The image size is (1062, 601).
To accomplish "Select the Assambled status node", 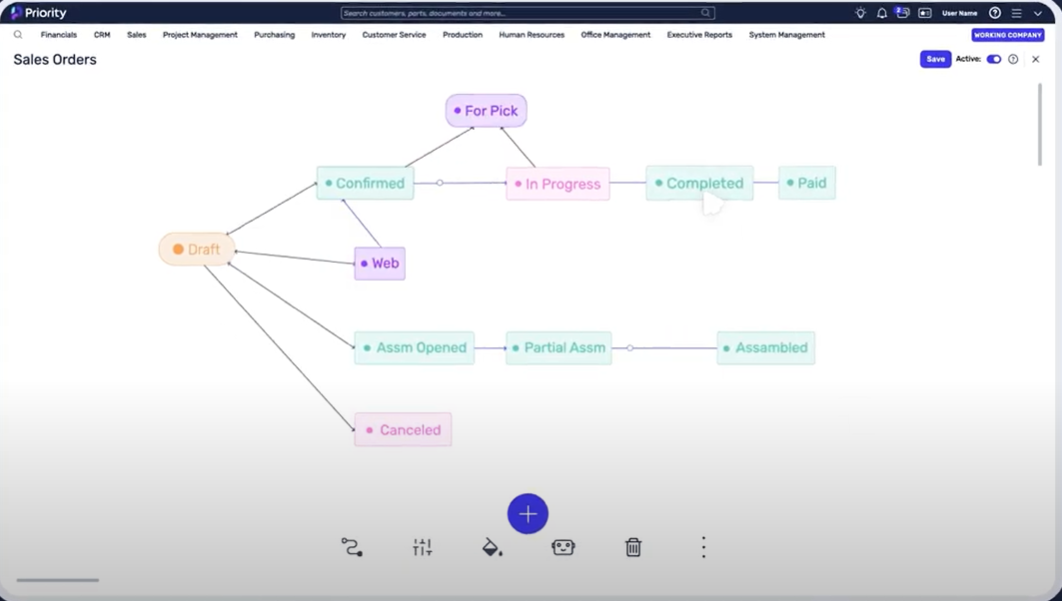I will (x=766, y=348).
